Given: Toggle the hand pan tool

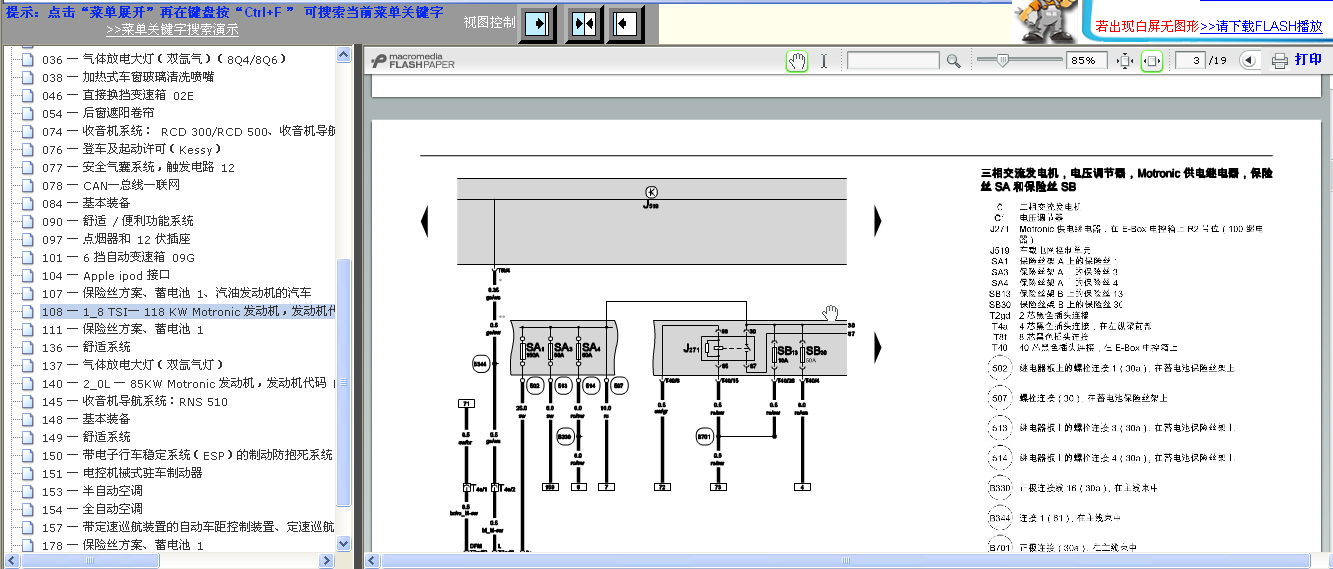Looking at the screenshot, I should tap(797, 61).
